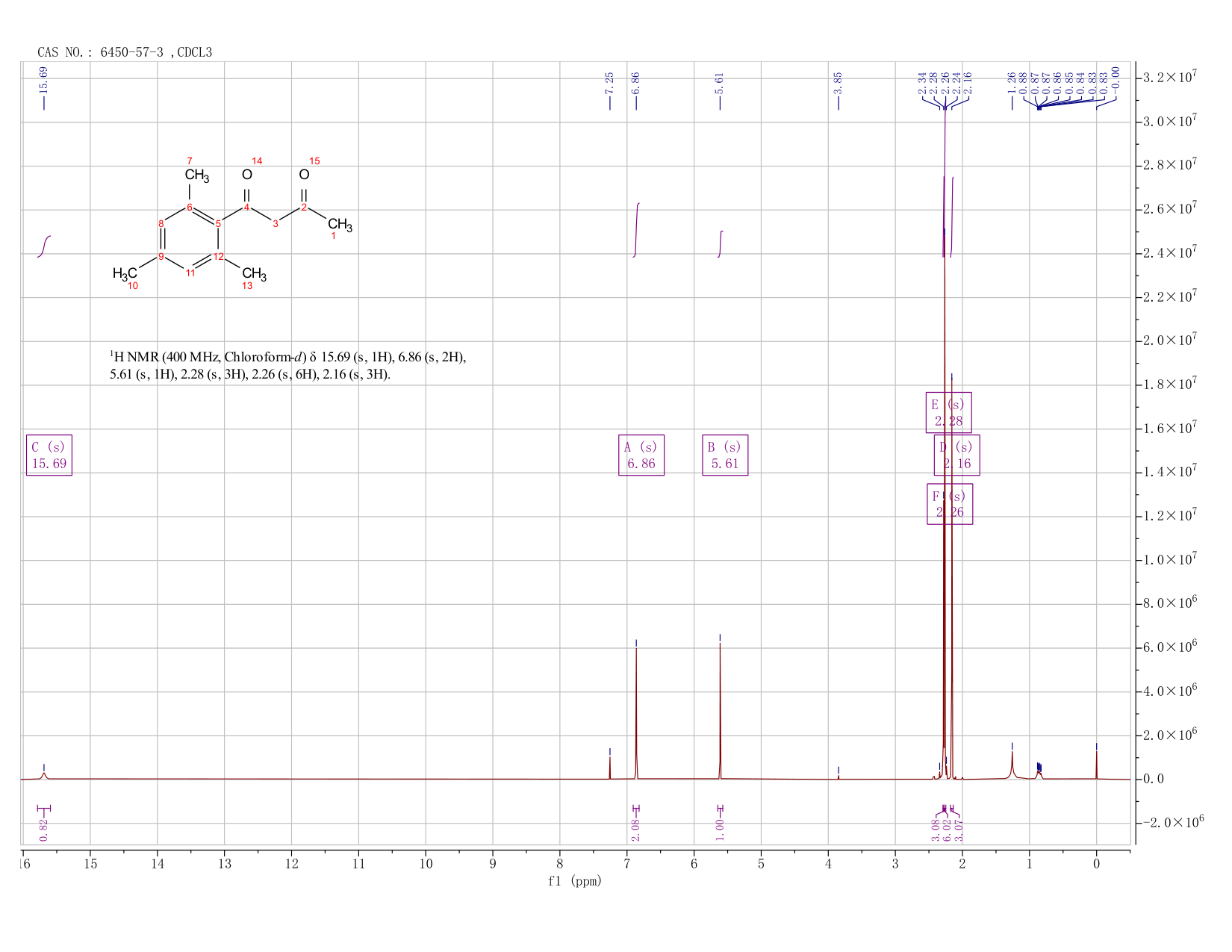Click the 1.26 peak label at top
1232x952 pixels.
tap(1012, 82)
